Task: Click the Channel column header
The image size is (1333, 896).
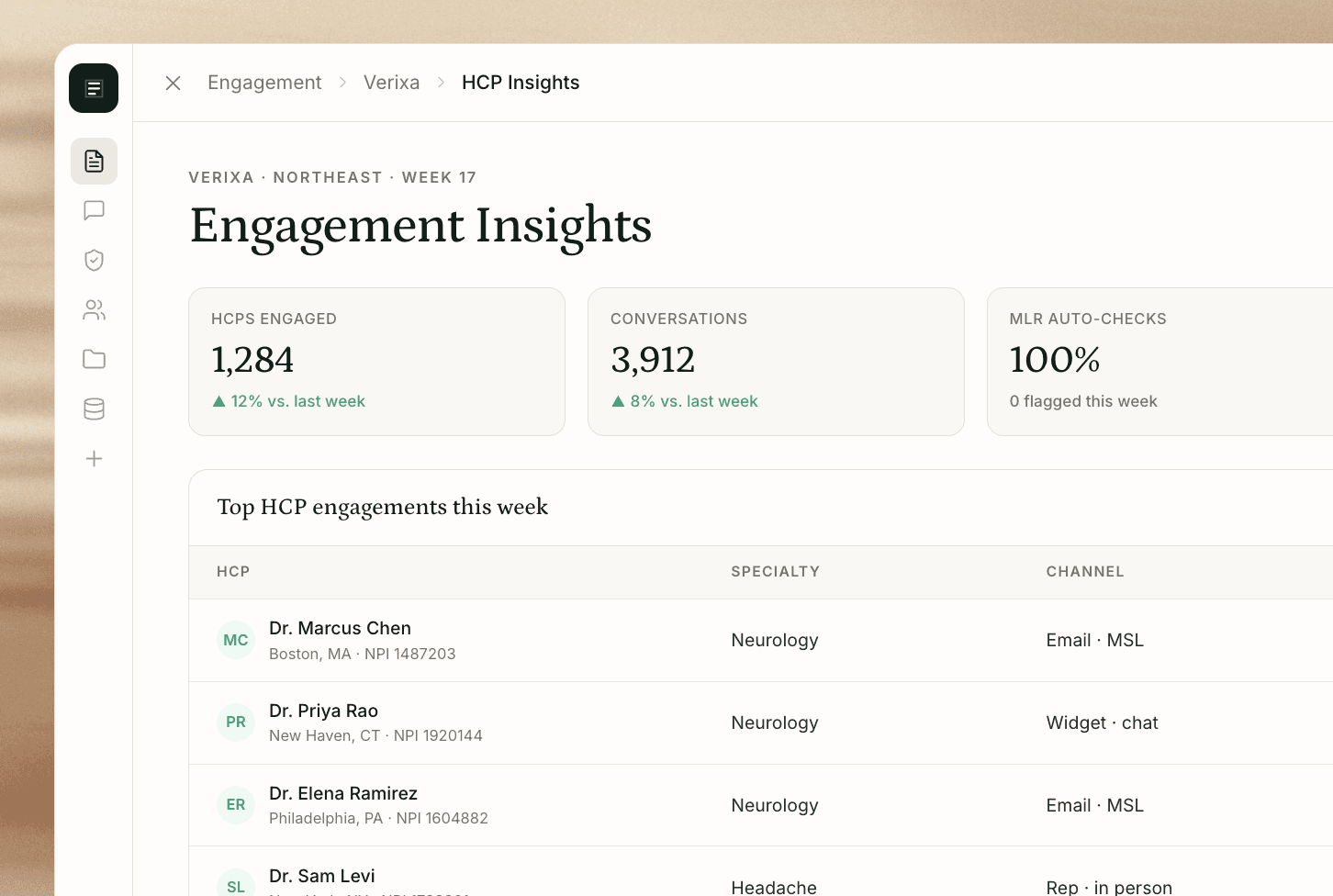Action: pos(1085,571)
